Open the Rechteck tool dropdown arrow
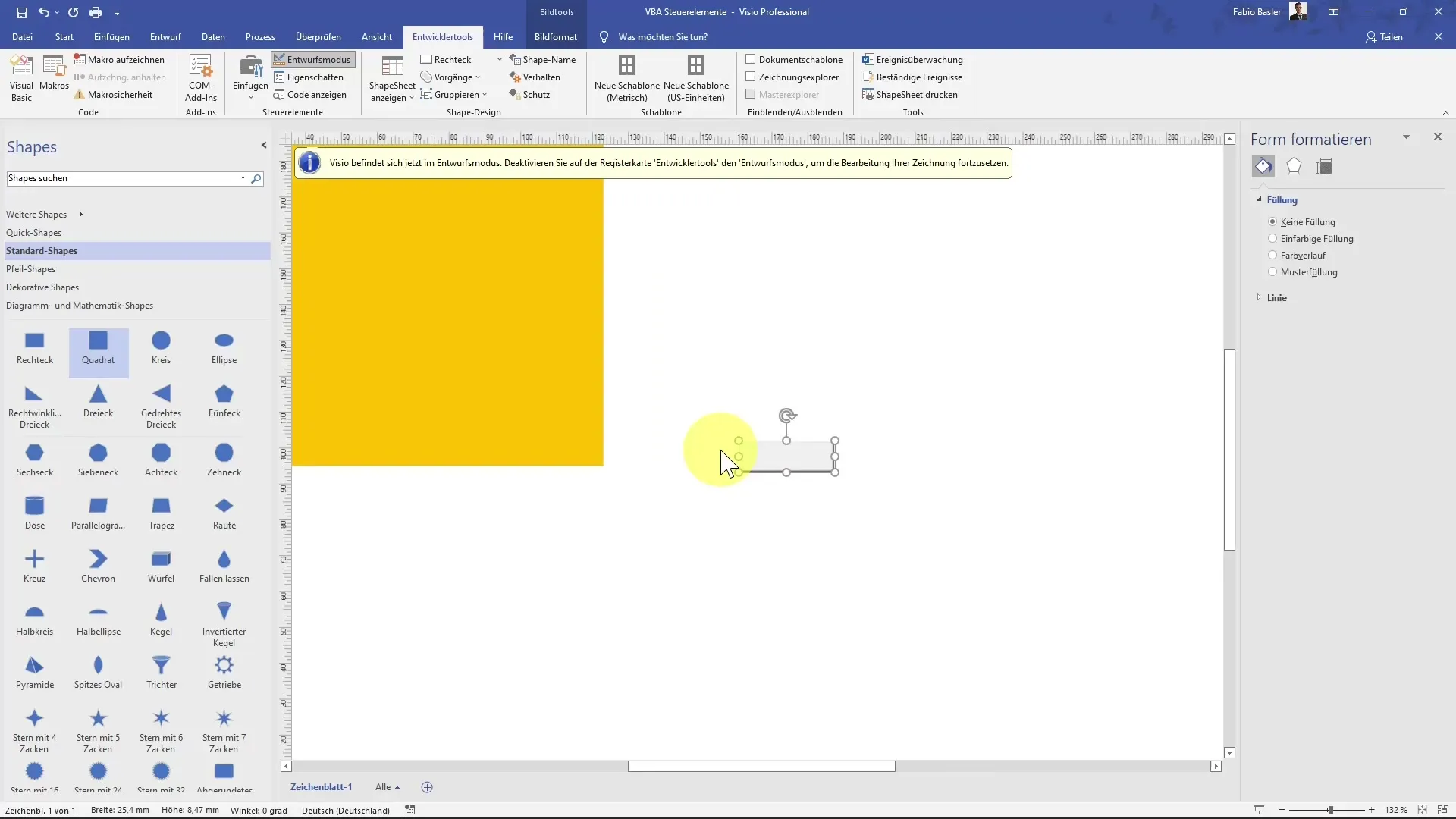Screen dimensions: 1456x819 pos(500,59)
